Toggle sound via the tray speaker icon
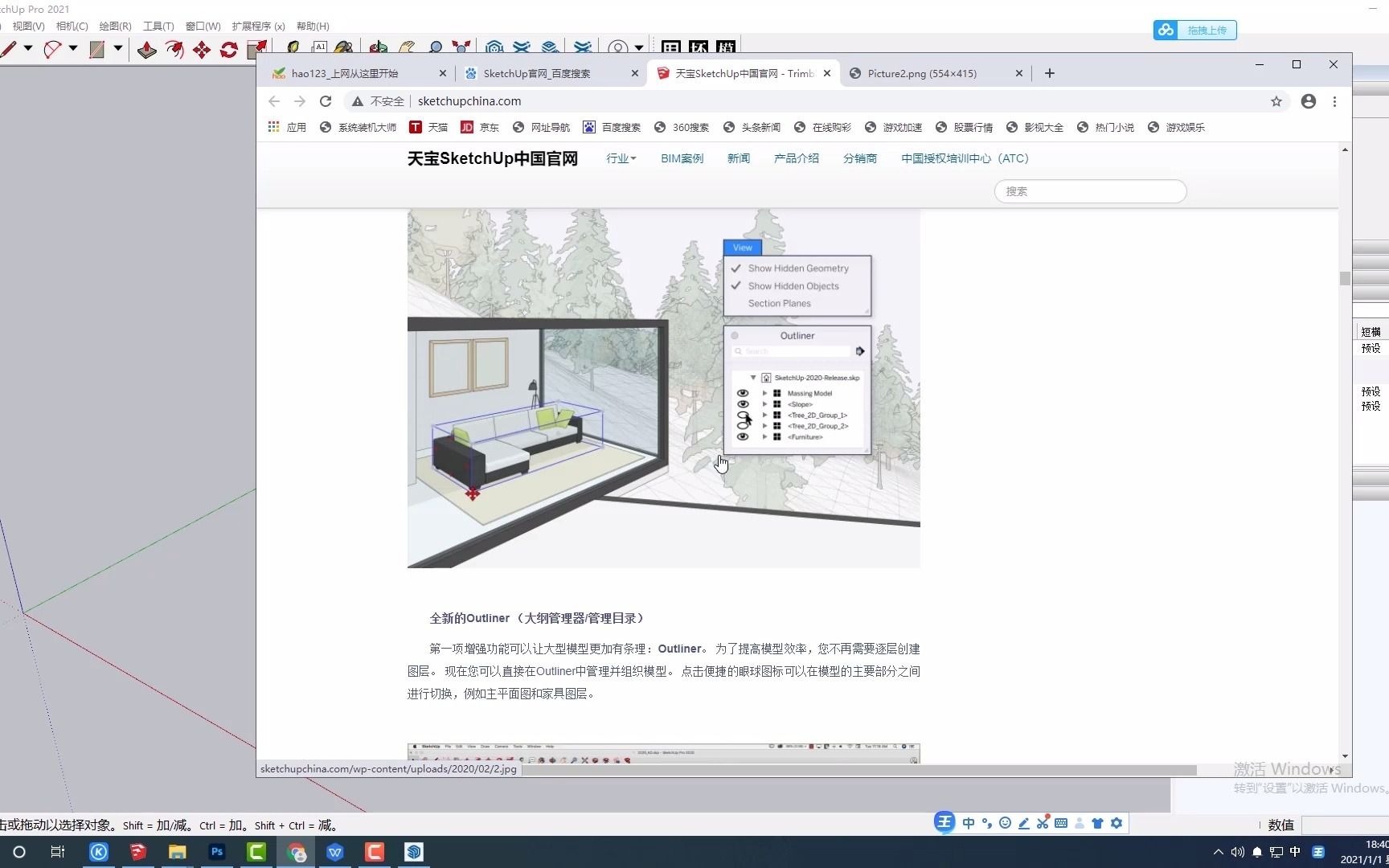The width and height of the screenshot is (1389, 868). coord(1238,852)
